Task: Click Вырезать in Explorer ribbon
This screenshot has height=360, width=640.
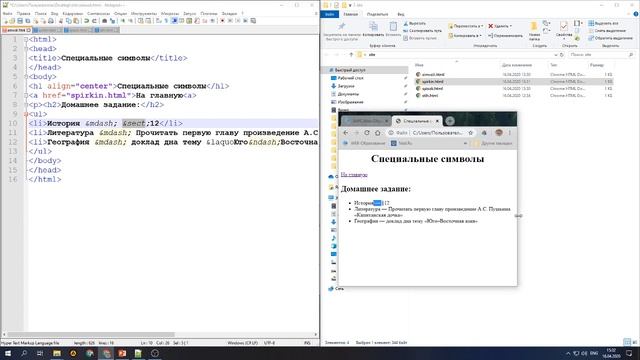Action: coord(414,24)
